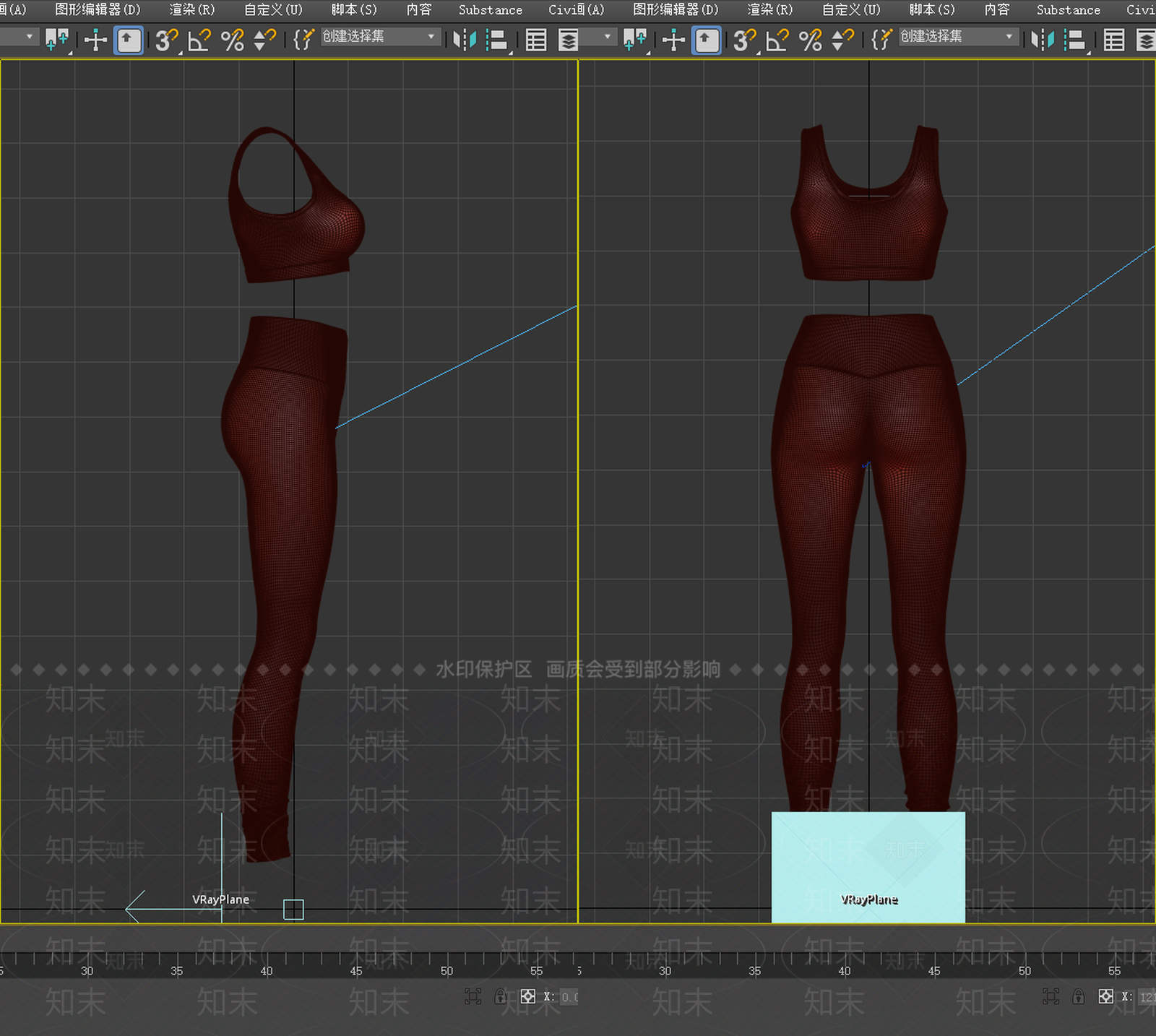This screenshot has height=1036, width=1156.
Task: Toggle Percent Snap in right window toolbar
Action: (811, 40)
